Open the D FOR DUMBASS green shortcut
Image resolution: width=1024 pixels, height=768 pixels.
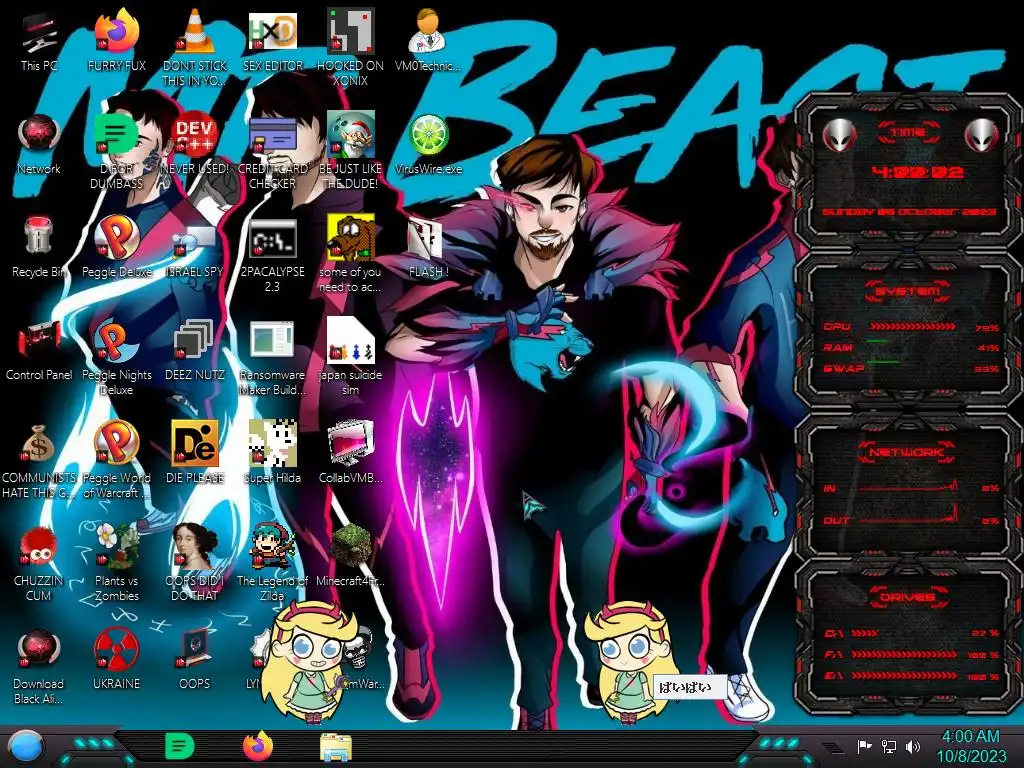click(x=116, y=136)
